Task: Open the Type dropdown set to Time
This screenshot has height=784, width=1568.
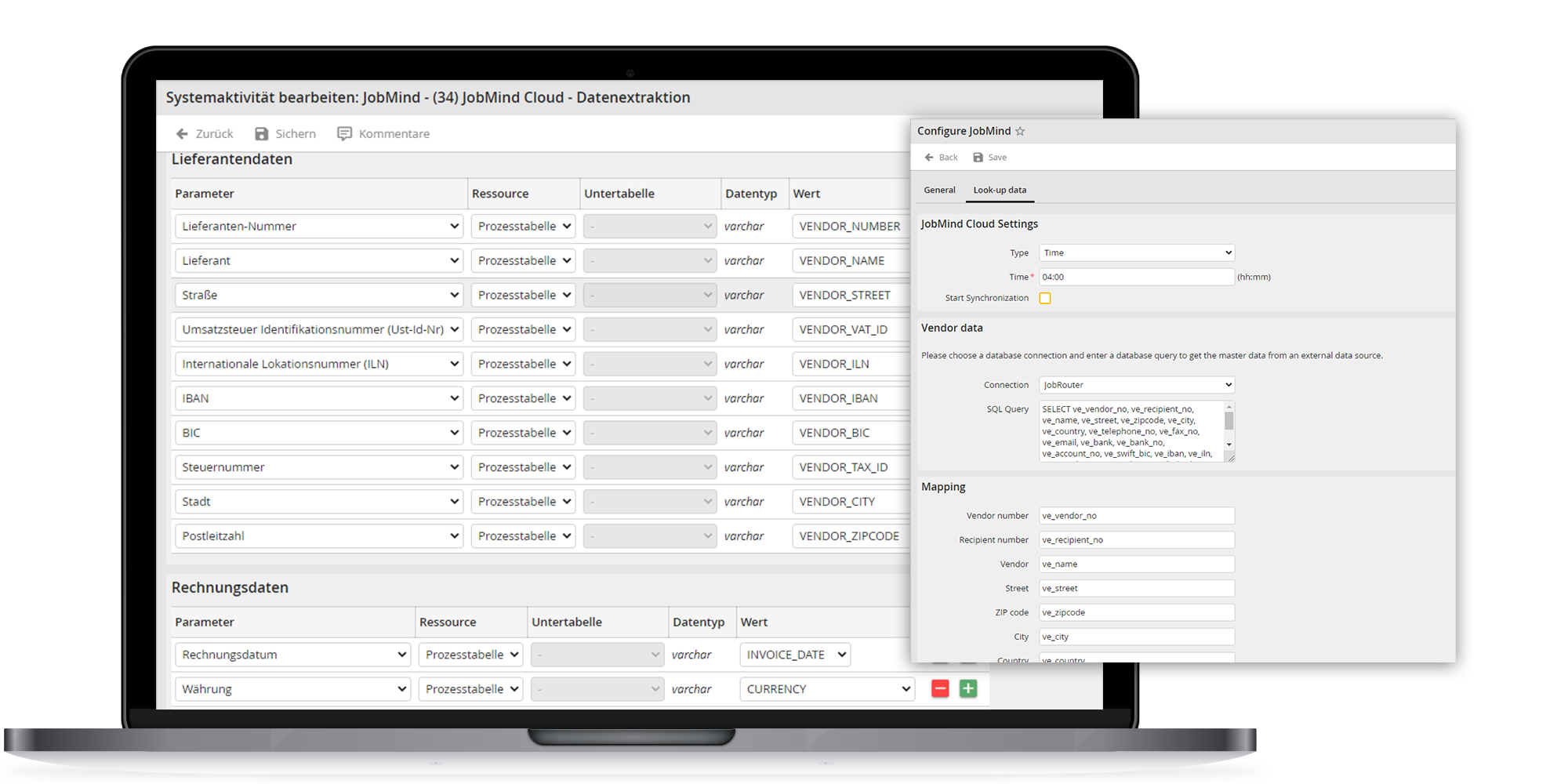Action: [x=1136, y=253]
